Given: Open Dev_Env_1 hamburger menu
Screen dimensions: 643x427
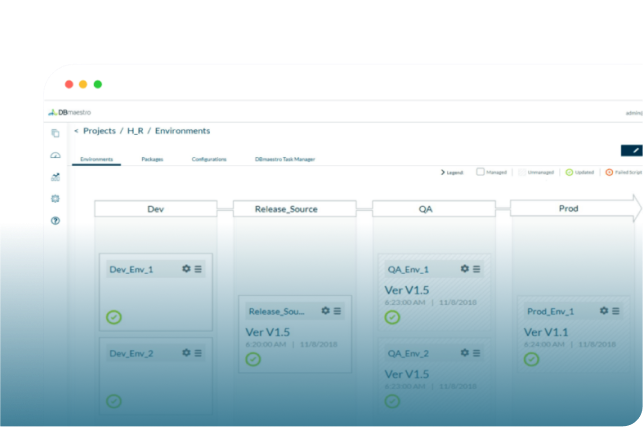Looking at the screenshot, I should click(x=198, y=269).
